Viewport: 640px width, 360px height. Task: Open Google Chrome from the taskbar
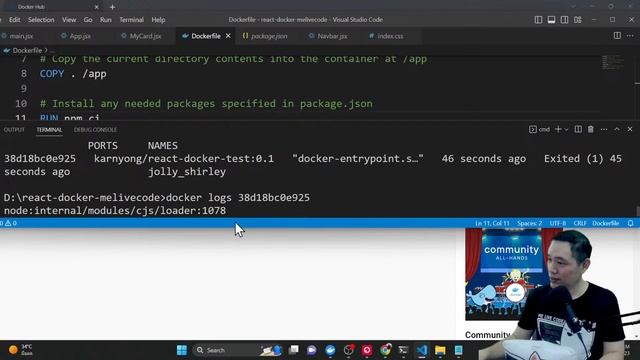(x=385, y=350)
